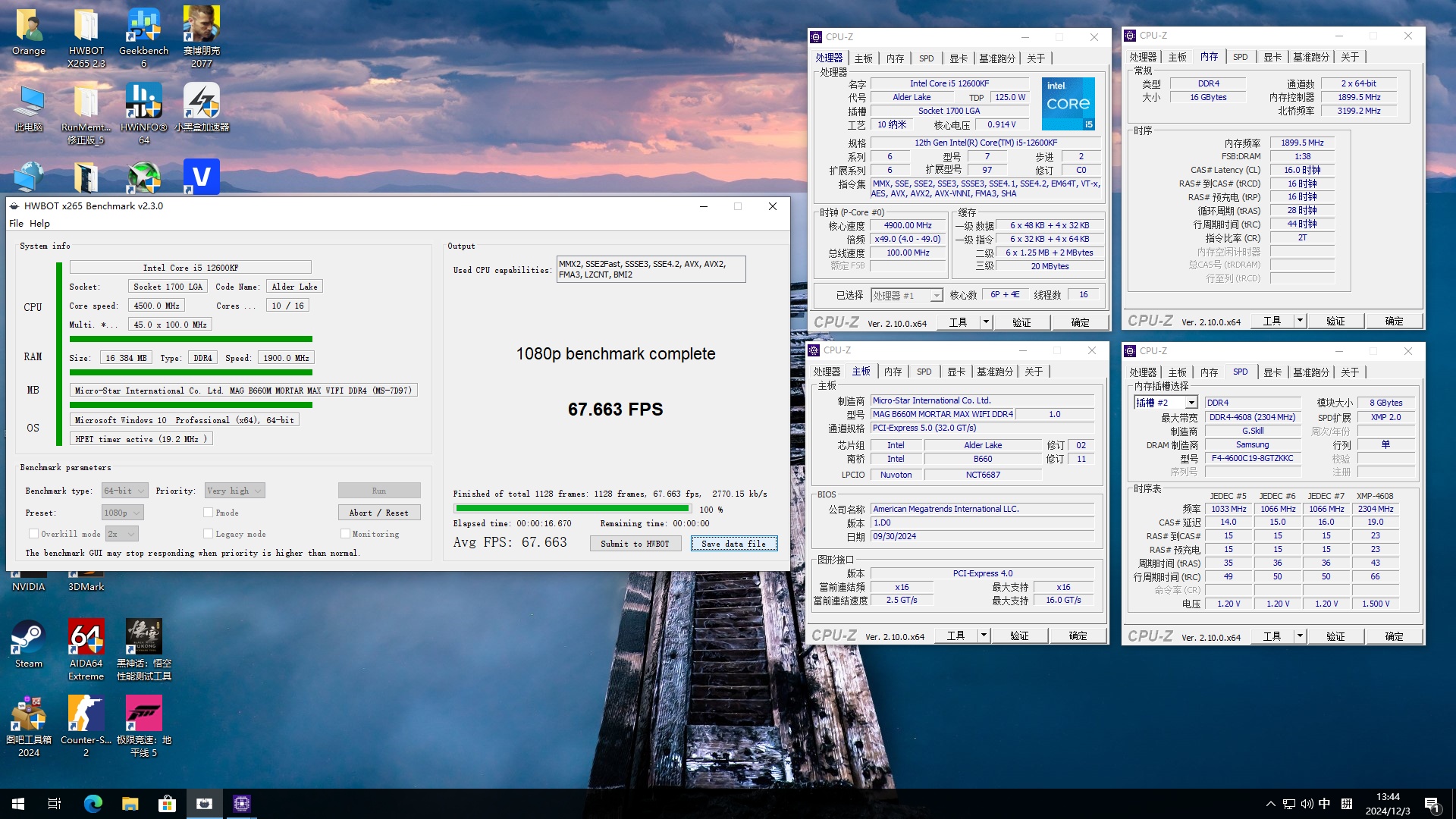1456x819 pixels.
Task: Launch HWiNFO 64 desktop shortcut
Action: [x=144, y=114]
